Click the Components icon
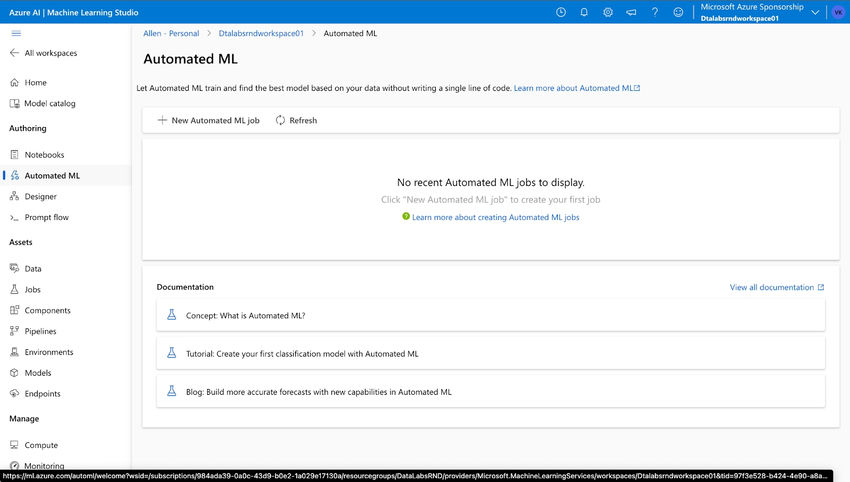Screen dimensions: 850x482 pyautogui.click(x=14, y=310)
